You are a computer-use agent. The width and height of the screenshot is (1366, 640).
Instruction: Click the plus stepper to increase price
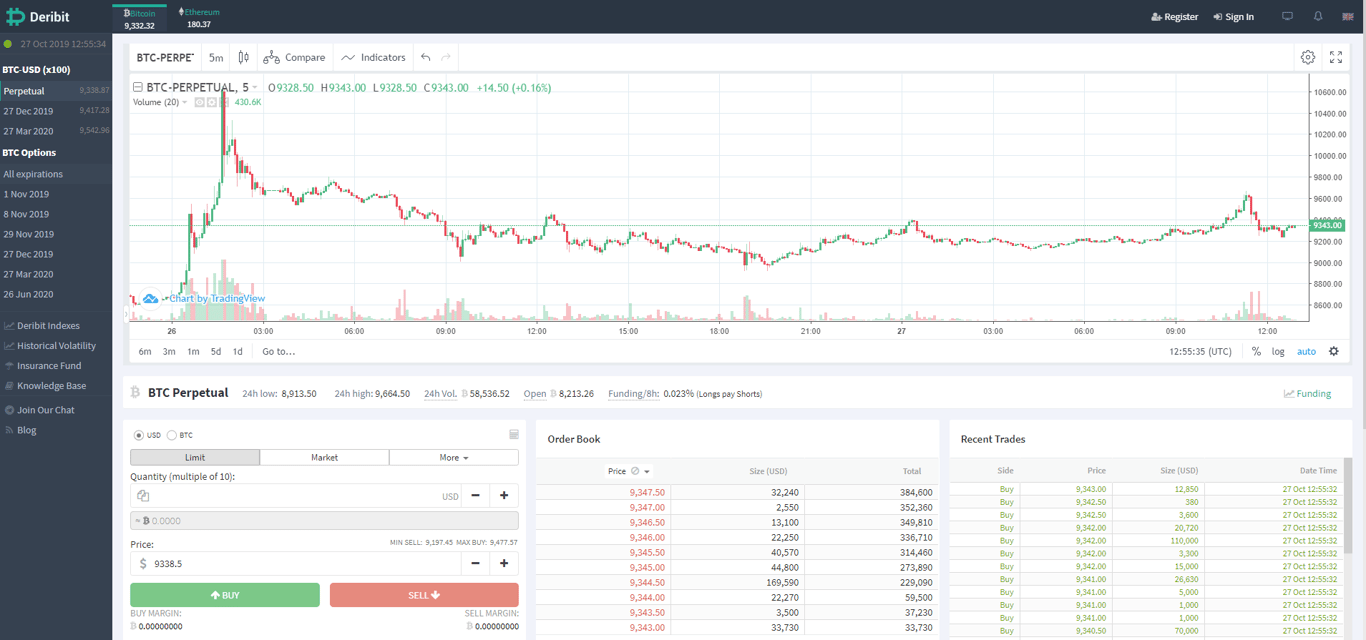pos(503,562)
